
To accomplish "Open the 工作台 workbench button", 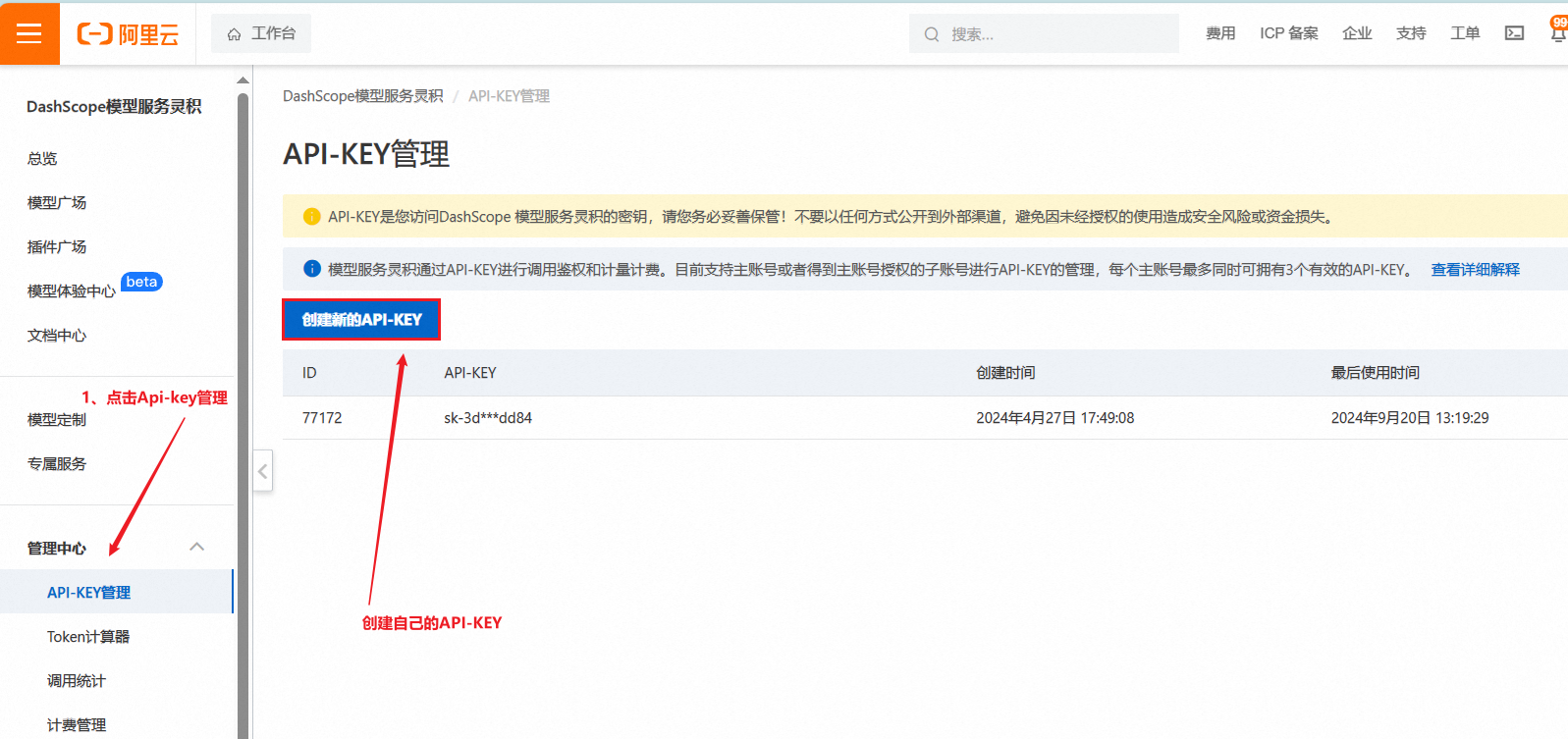I will [x=261, y=33].
